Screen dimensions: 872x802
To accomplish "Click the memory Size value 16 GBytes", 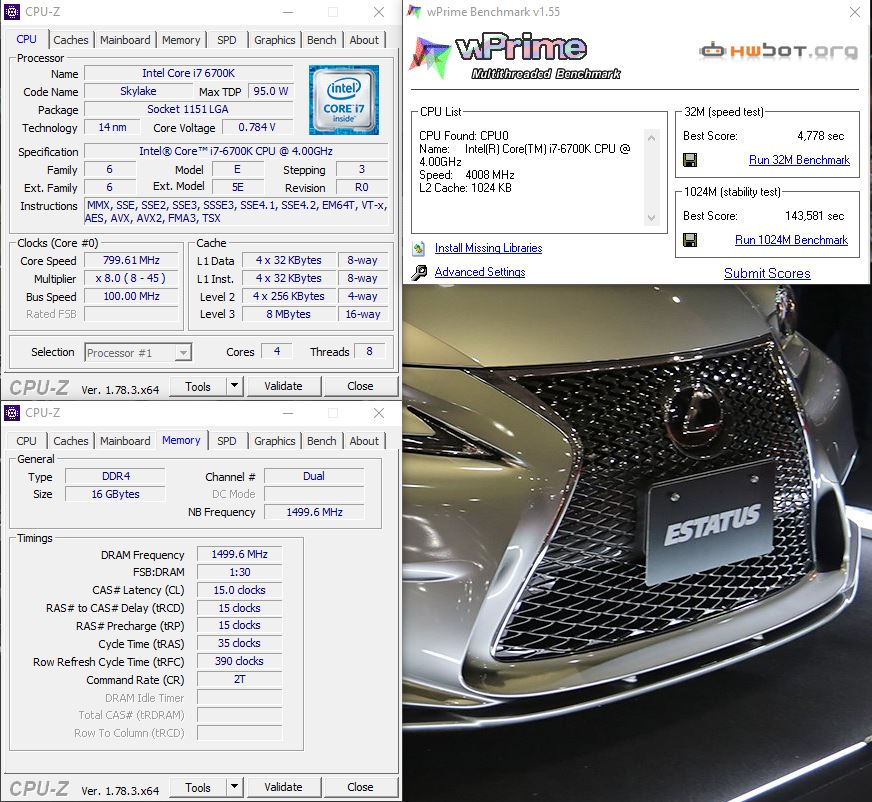I will 116,494.
